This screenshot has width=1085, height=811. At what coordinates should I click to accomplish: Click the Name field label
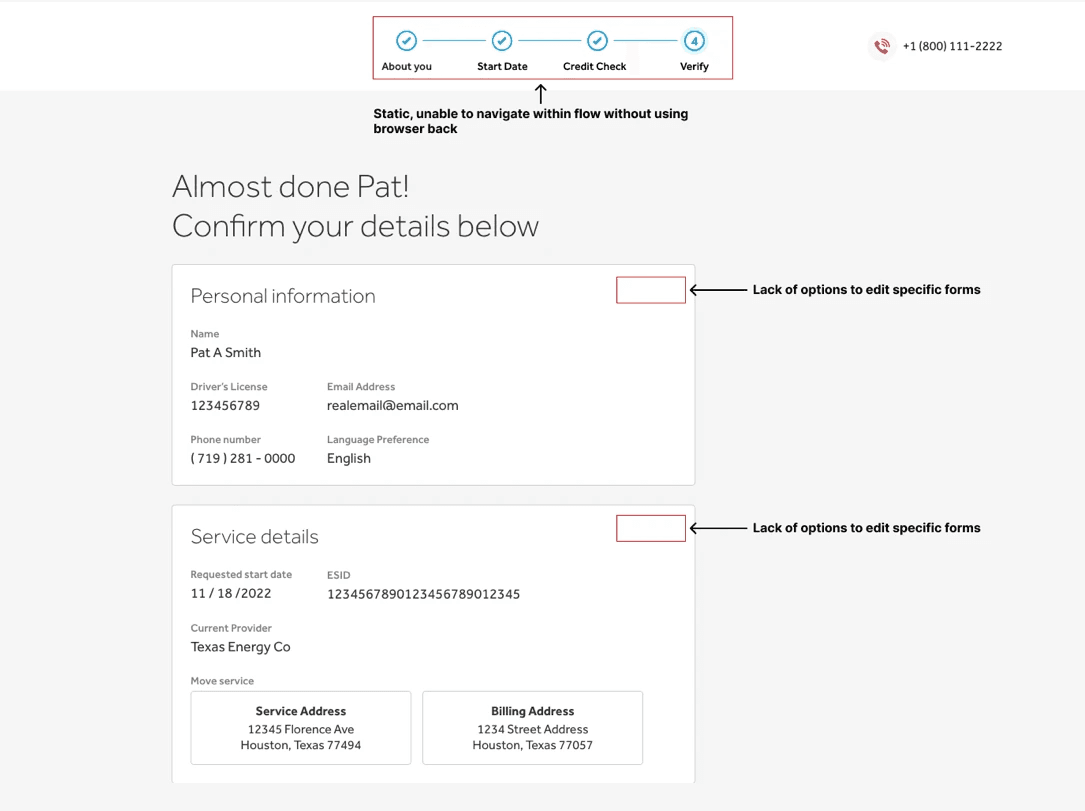(205, 334)
